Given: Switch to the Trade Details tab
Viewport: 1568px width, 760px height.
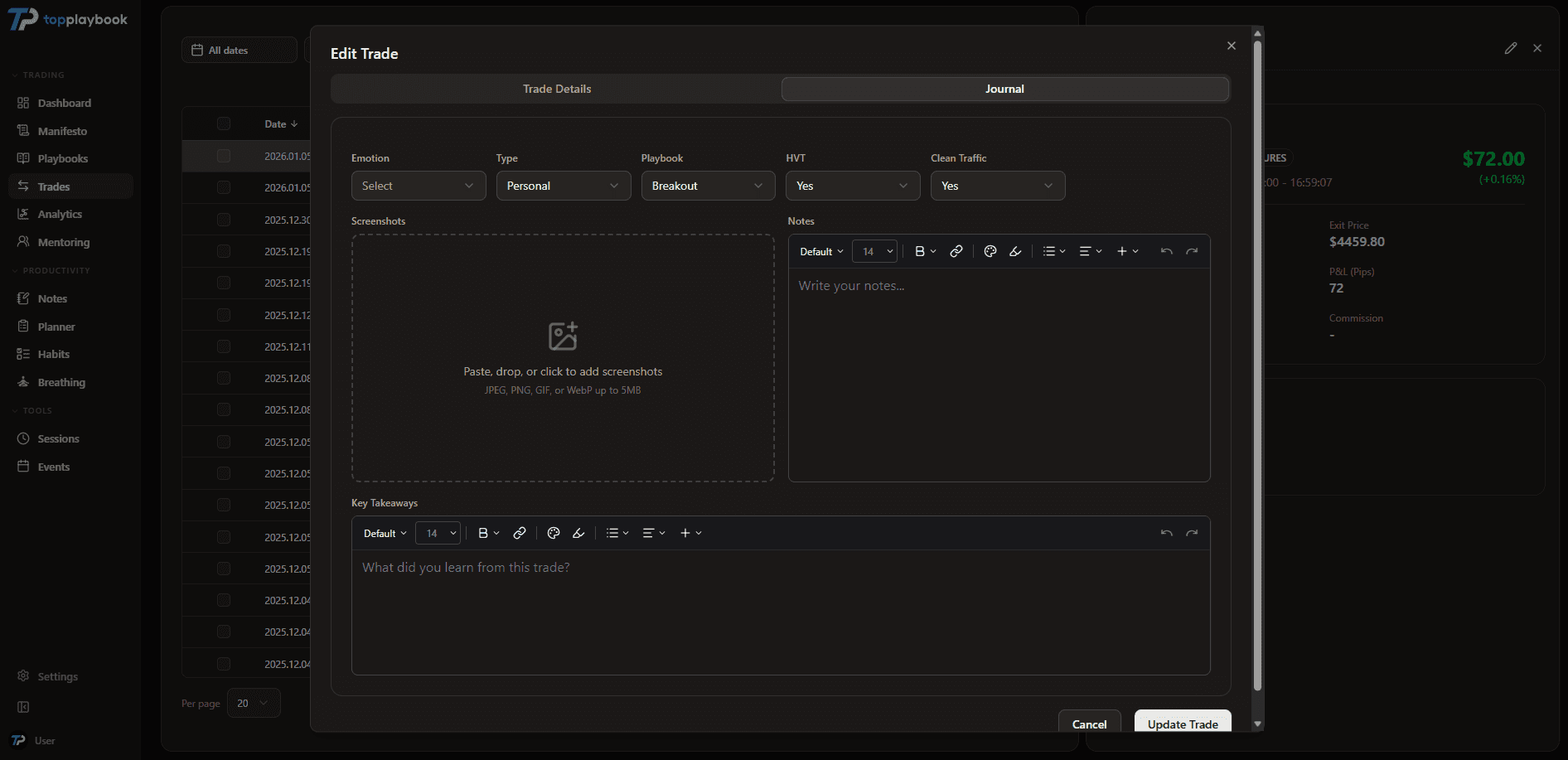Looking at the screenshot, I should tap(556, 89).
